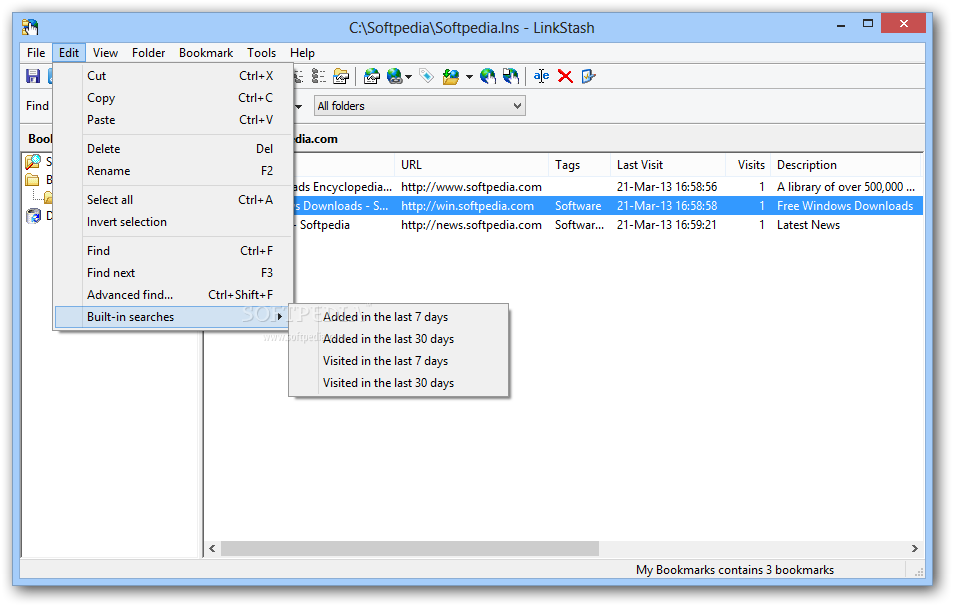Image resolution: width=953 pixels, height=606 pixels.
Task: Open the All folders combo box
Action: pyautogui.click(x=419, y=106)
